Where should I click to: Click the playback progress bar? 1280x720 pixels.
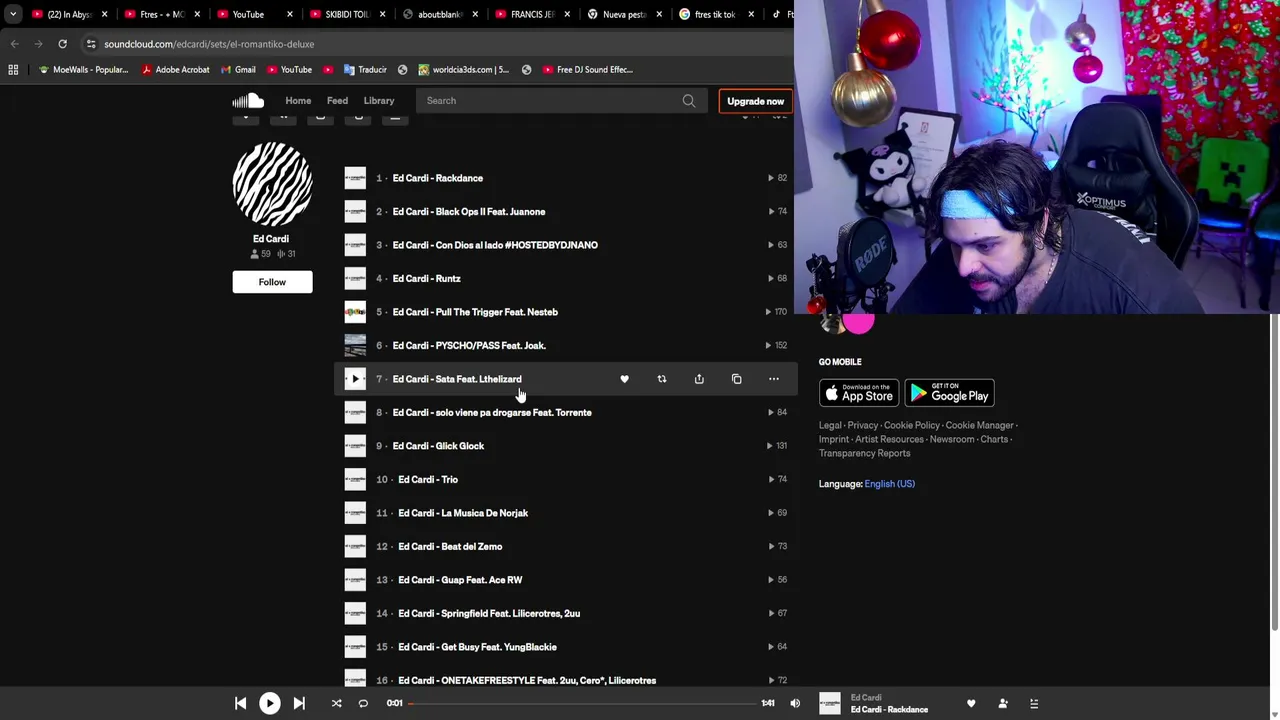pyautogui.click(x=583, y=703)
